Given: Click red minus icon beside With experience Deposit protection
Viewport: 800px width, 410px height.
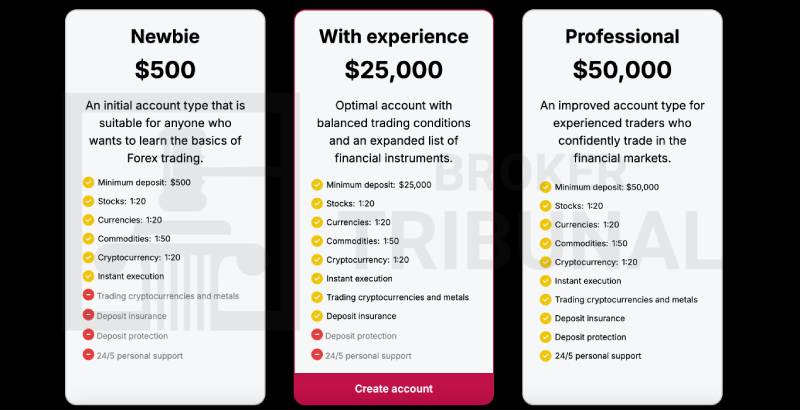Looking at the screenshot, I should click(317, 336).
